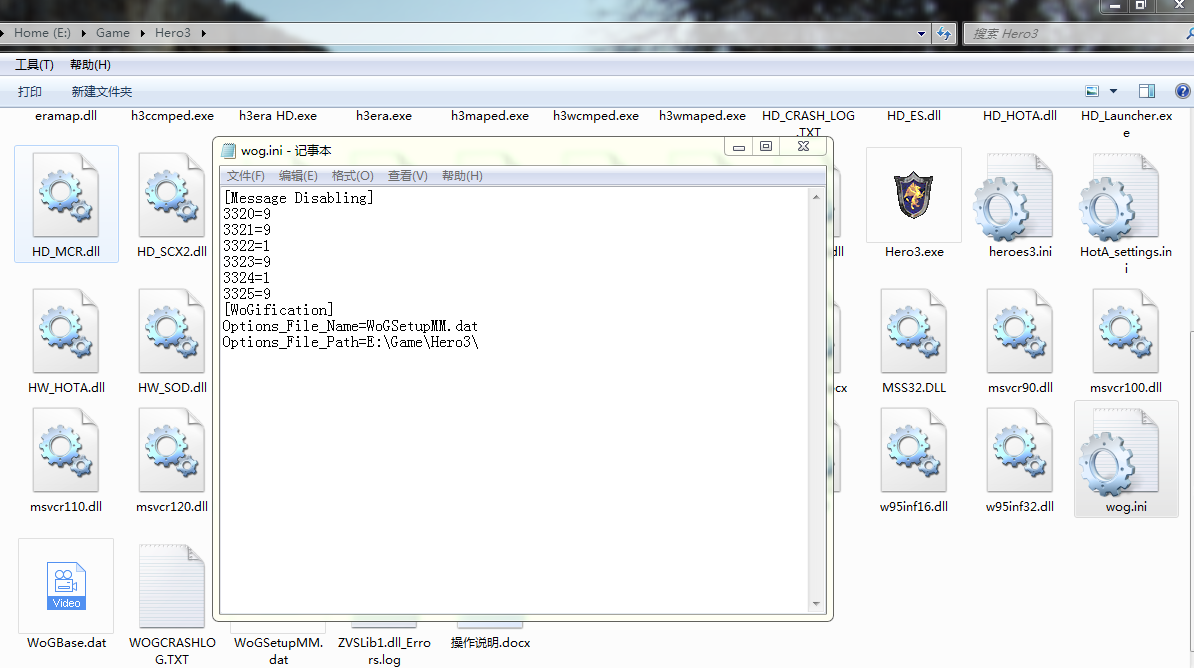Select the msvcr120.dll file icon
1194x668 pixels.
(171, 450)
